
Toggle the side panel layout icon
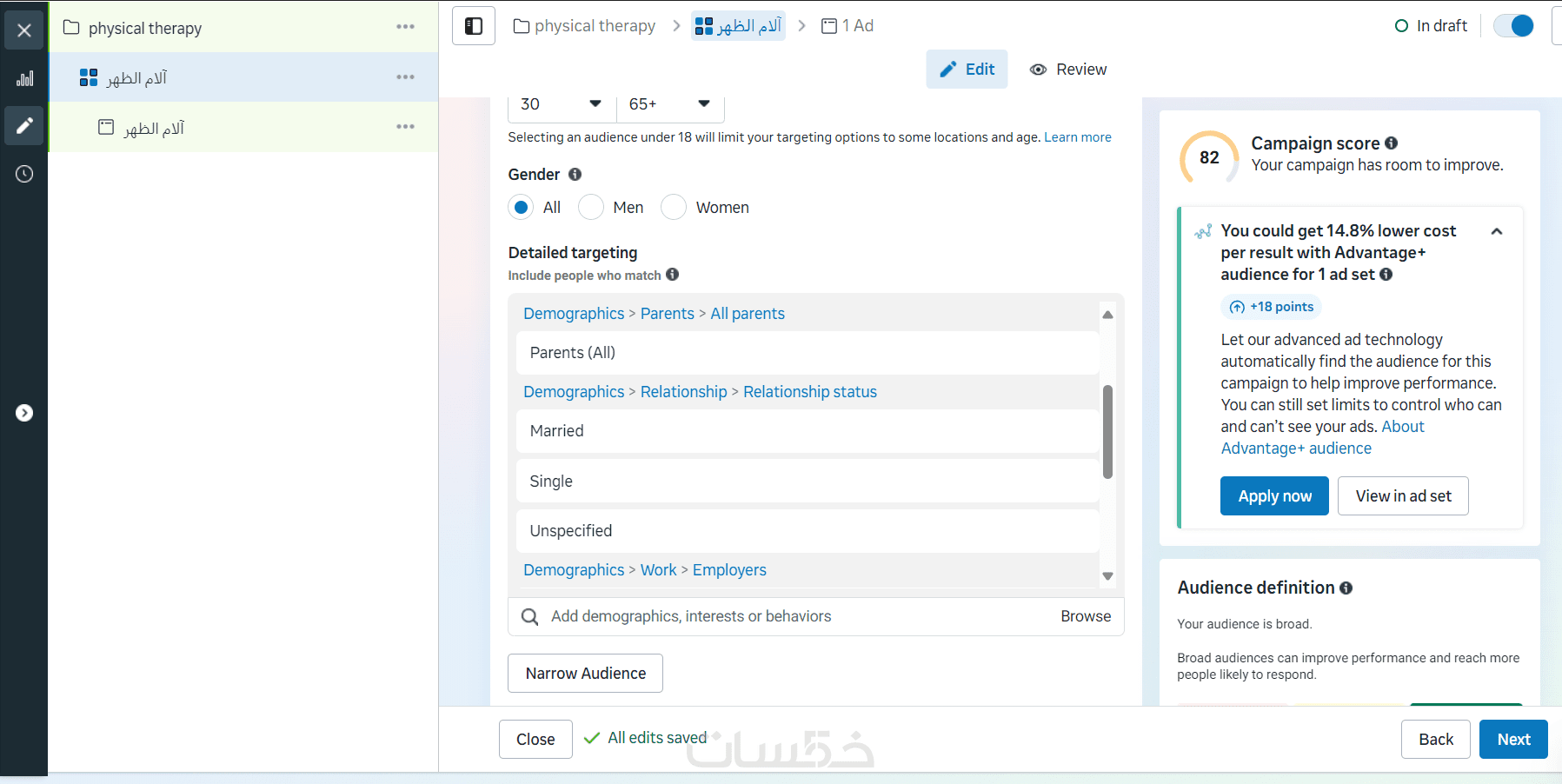tap(474, 26)
